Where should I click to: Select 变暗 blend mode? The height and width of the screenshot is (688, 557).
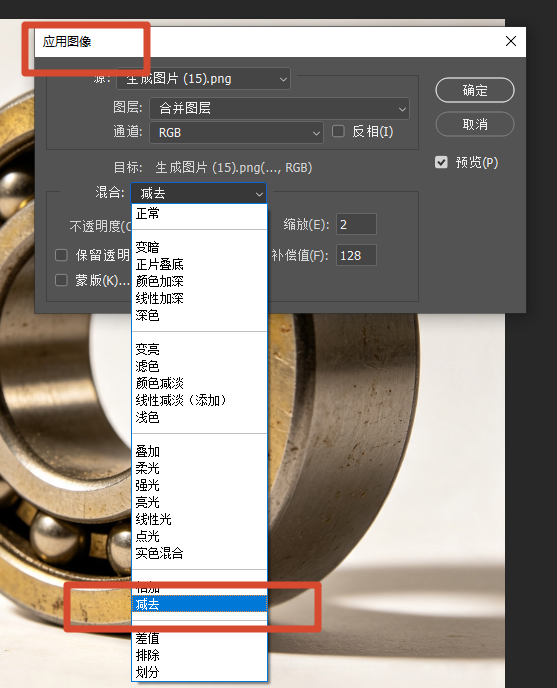[x=199, y=247]
